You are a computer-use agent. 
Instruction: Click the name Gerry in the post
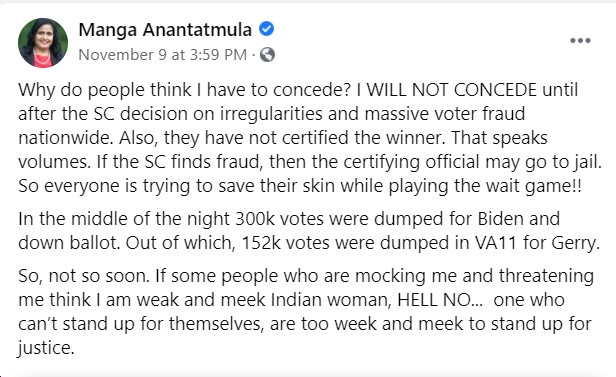[576, 243]
